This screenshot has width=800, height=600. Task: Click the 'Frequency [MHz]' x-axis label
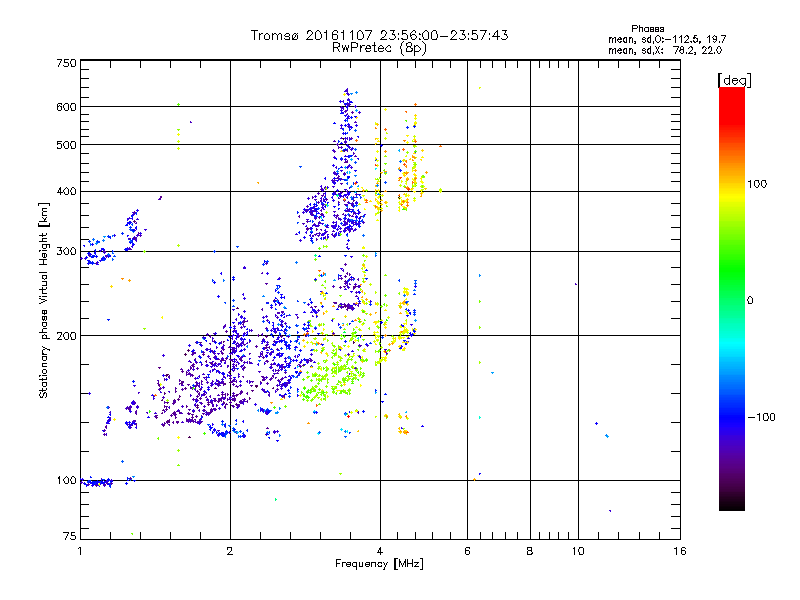[x=379, y=564]
